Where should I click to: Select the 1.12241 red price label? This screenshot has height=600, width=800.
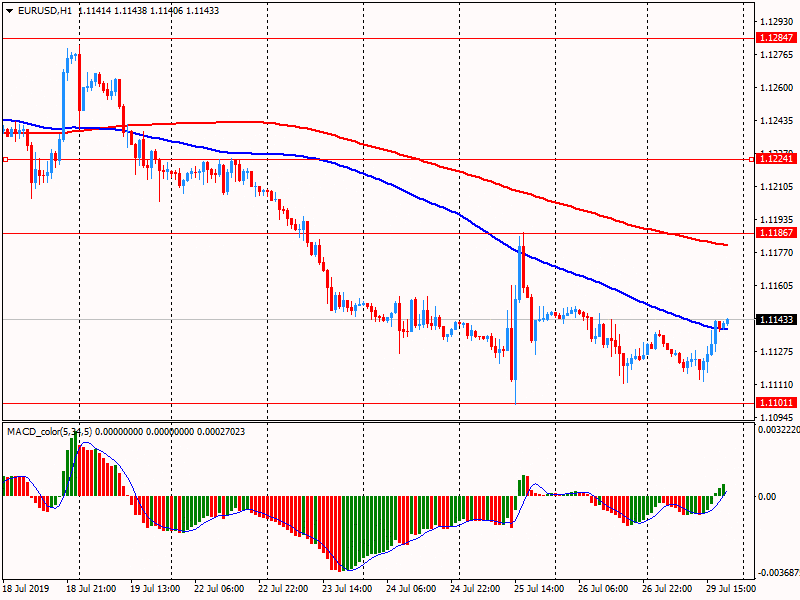[x=776, y=159]
